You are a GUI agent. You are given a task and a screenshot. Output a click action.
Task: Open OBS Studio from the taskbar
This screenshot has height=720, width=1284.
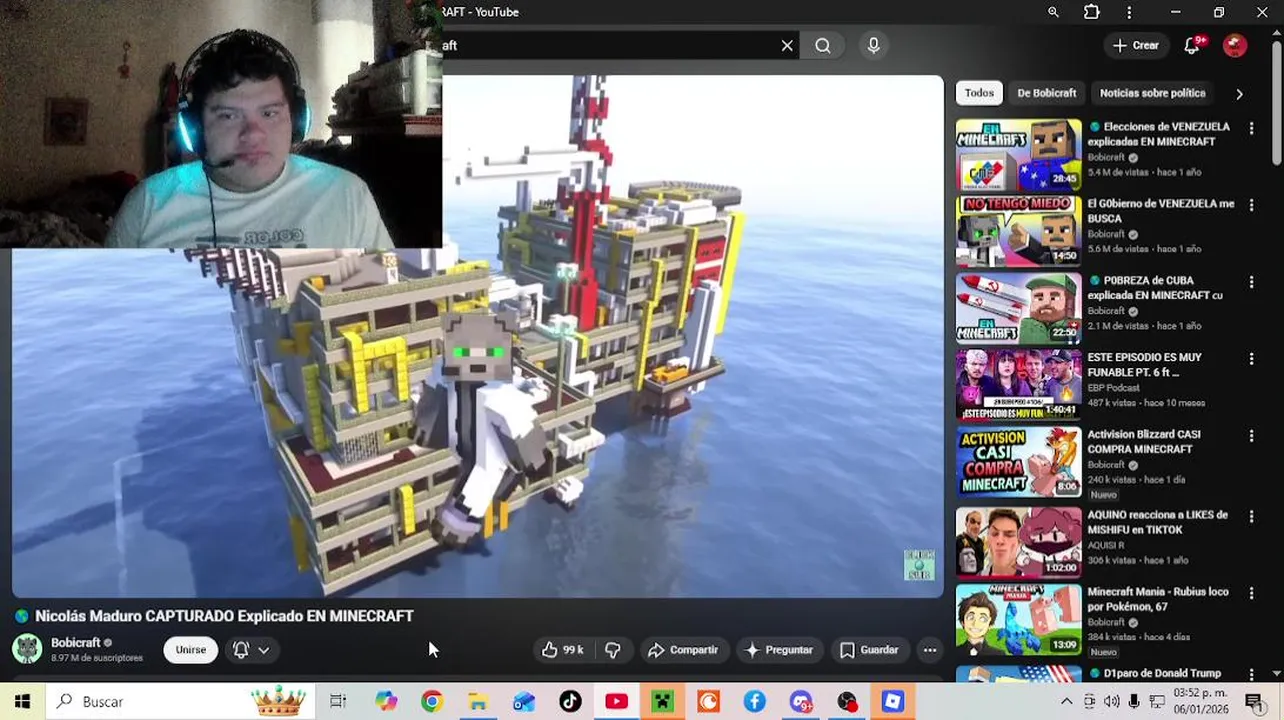[847, 702]
